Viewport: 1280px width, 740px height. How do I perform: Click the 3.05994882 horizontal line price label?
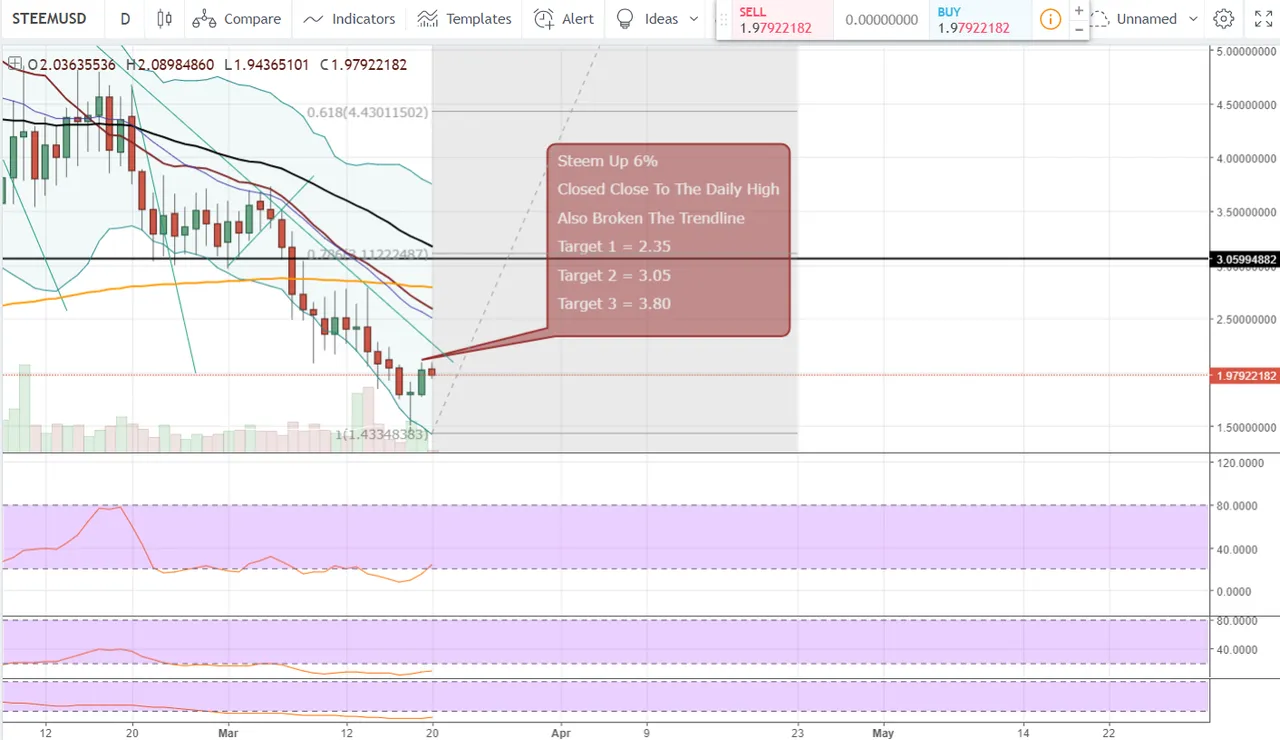(1245, 259)
